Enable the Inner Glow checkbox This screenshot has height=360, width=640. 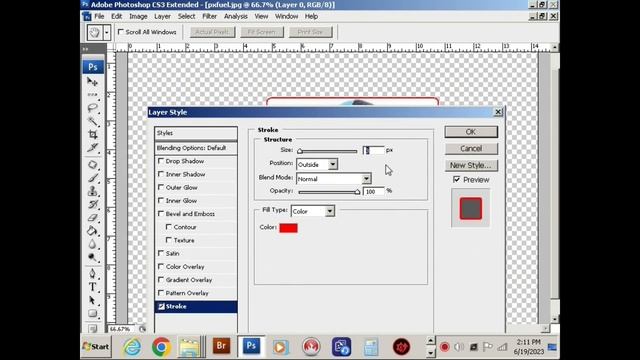pos(161,200)
